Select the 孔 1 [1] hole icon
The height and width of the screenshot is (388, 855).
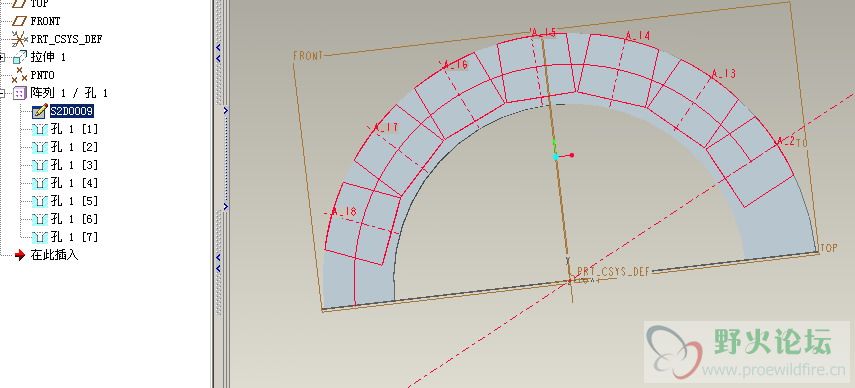tap(40, 129)
